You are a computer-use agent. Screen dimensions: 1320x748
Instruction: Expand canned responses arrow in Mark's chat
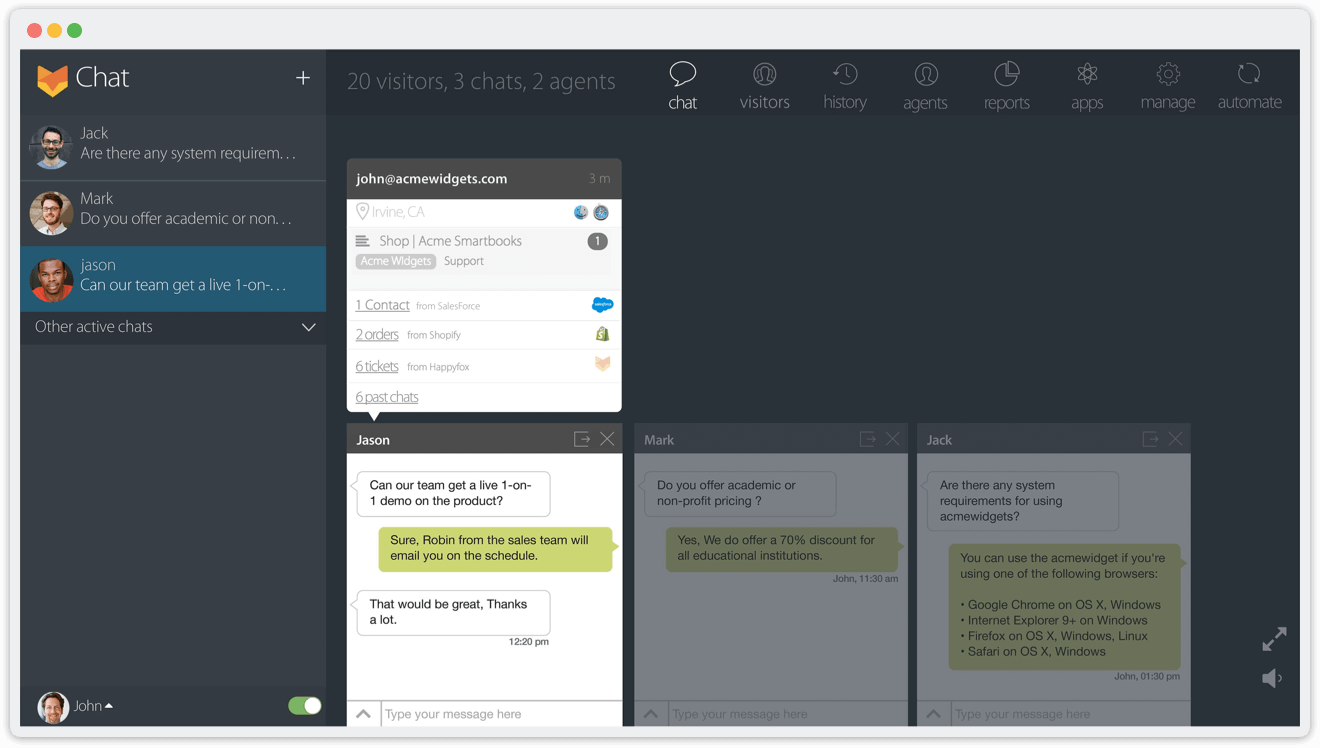(650, 714)
